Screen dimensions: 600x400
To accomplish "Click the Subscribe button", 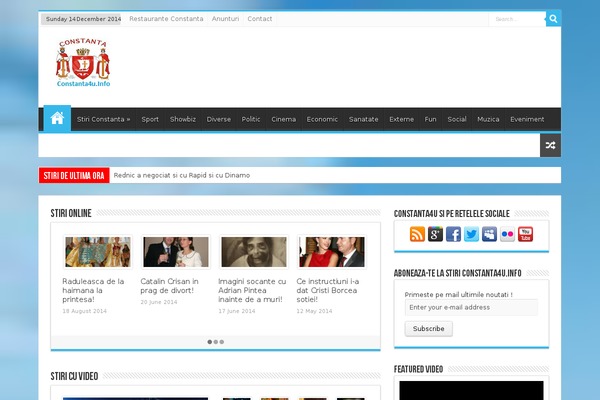I will pos(429,329).
